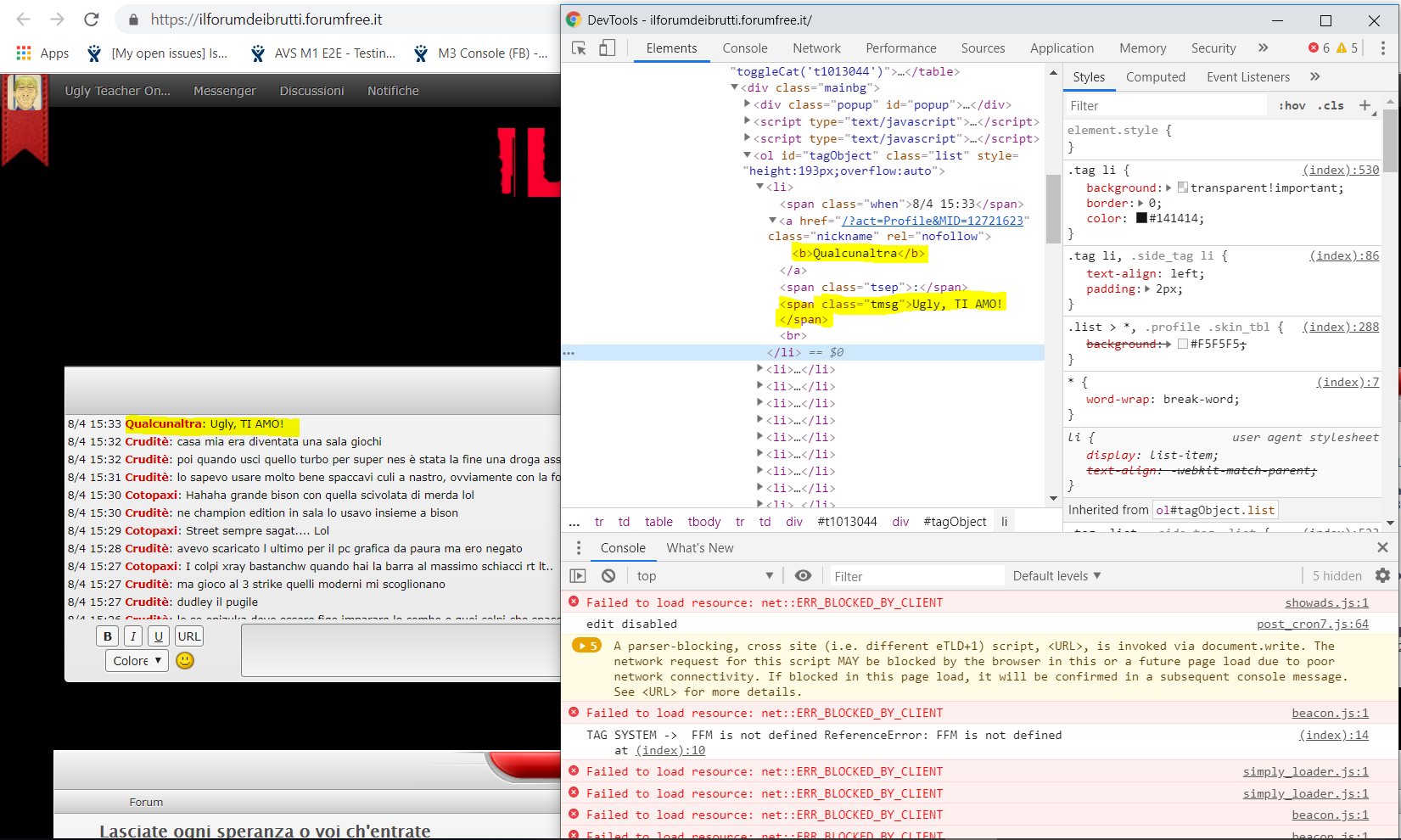Toggle the .cls class editor
The width and height of the screenshot is (1401, 840).
[x=1331, y=105]
